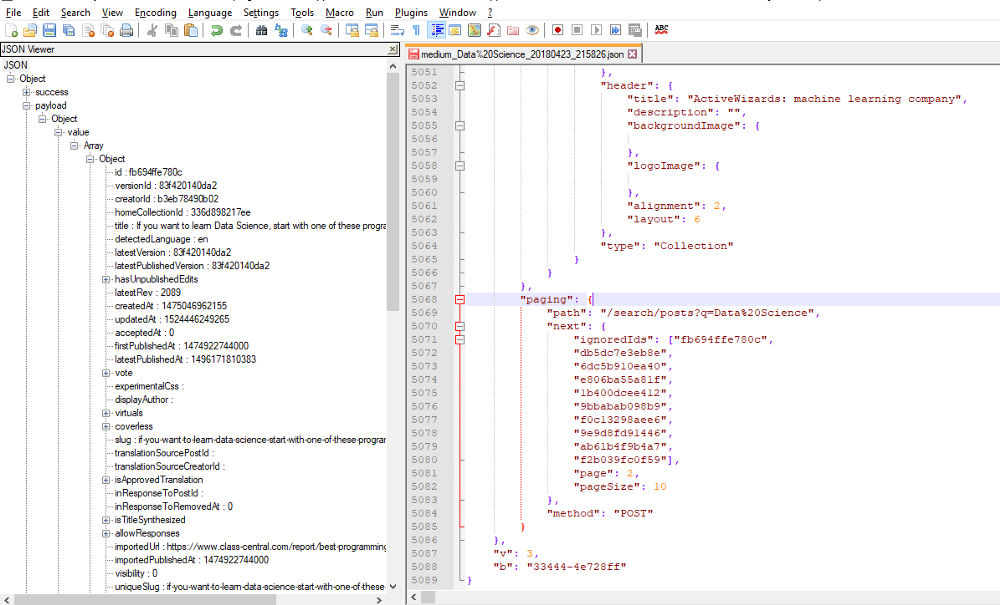This screenshot has height=605, width=1000.
Task: Click the spell check ABC icon
Action: 662,30
